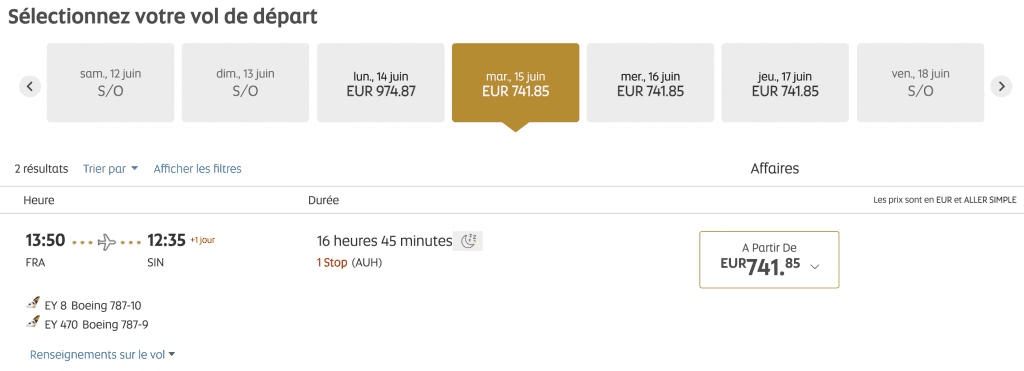Select the sam., 12 juin date tab
Viewport: 1024px width, 371px height.
[110, 83]
